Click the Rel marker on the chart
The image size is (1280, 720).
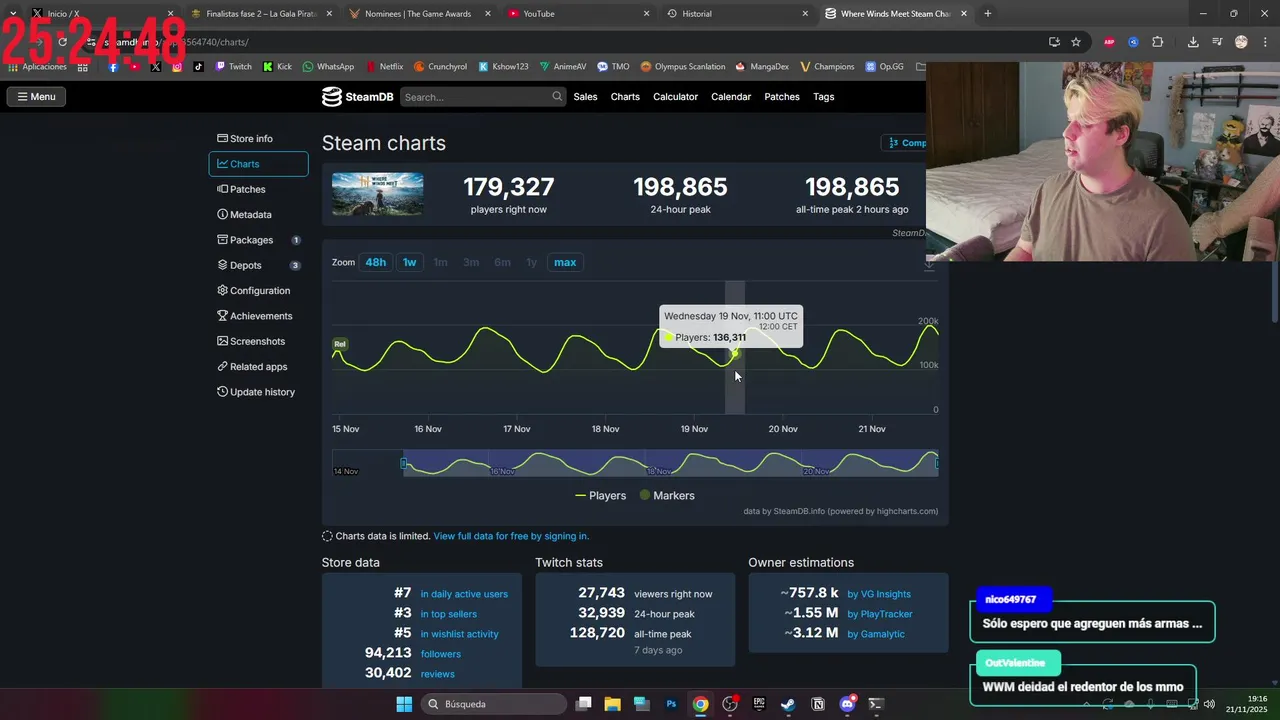pos(340,344)
